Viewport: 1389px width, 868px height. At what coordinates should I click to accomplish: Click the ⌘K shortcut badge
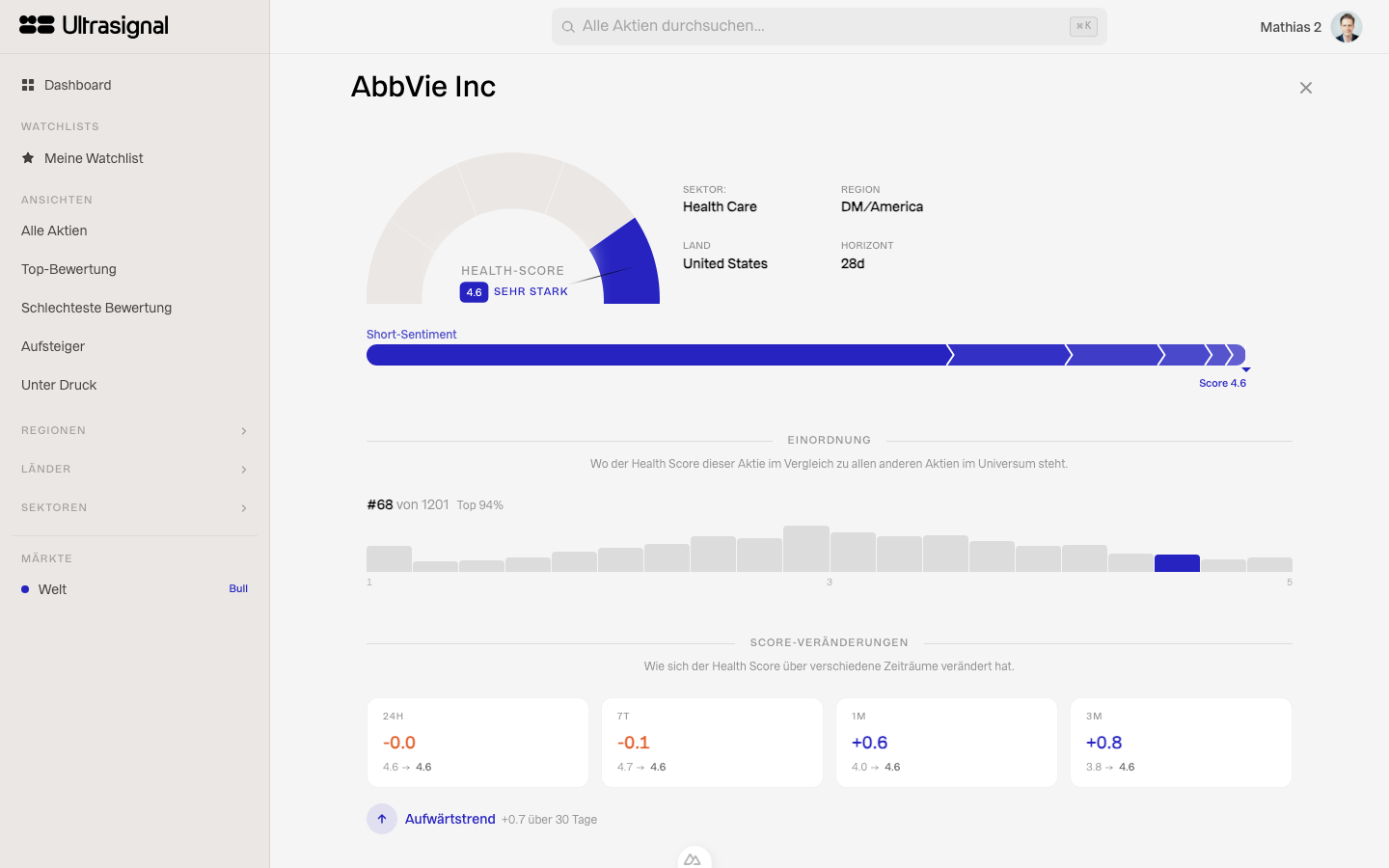[x=1083, y=27]
